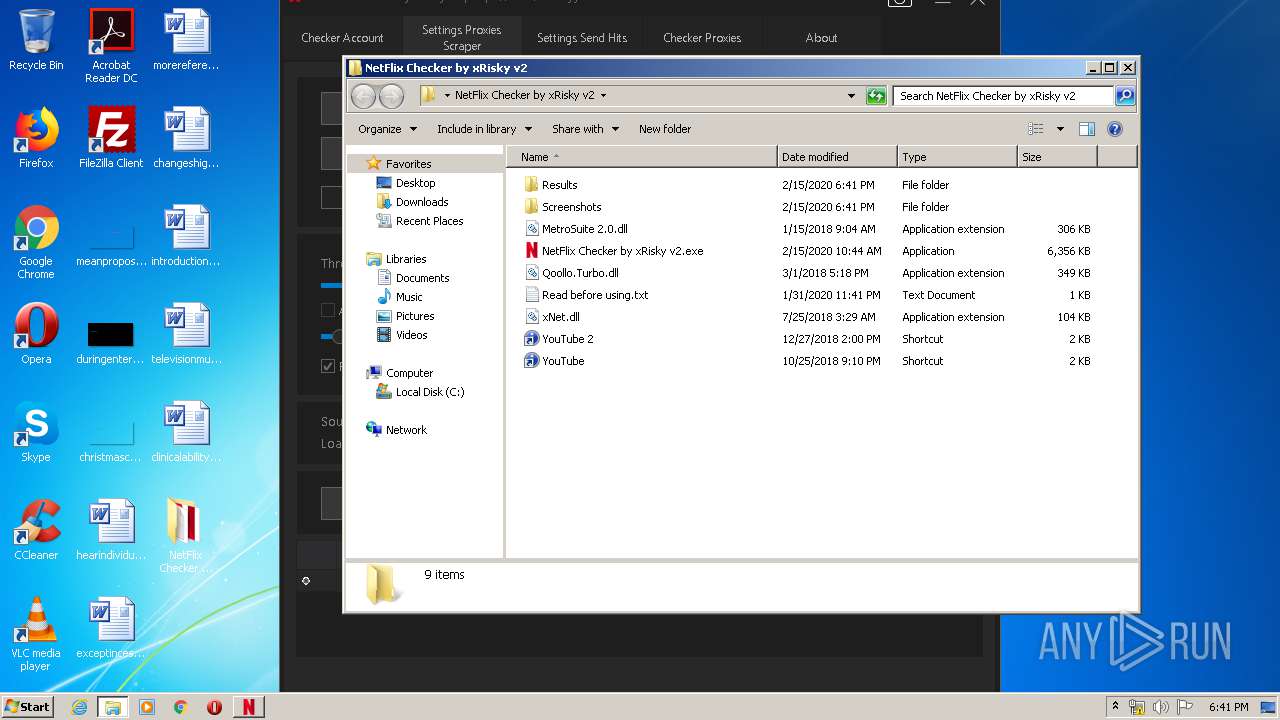Open the Organize dropdown menu

[x=387, y=129]
